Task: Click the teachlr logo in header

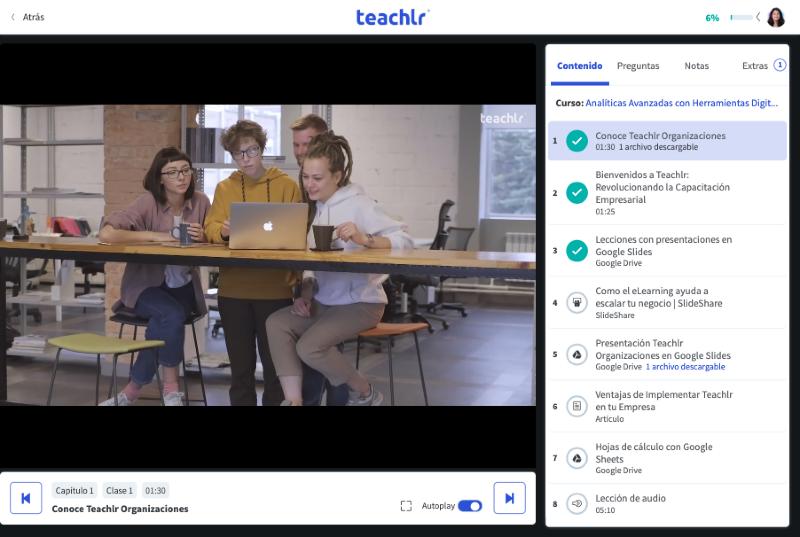Action: (x=392, y=17)
